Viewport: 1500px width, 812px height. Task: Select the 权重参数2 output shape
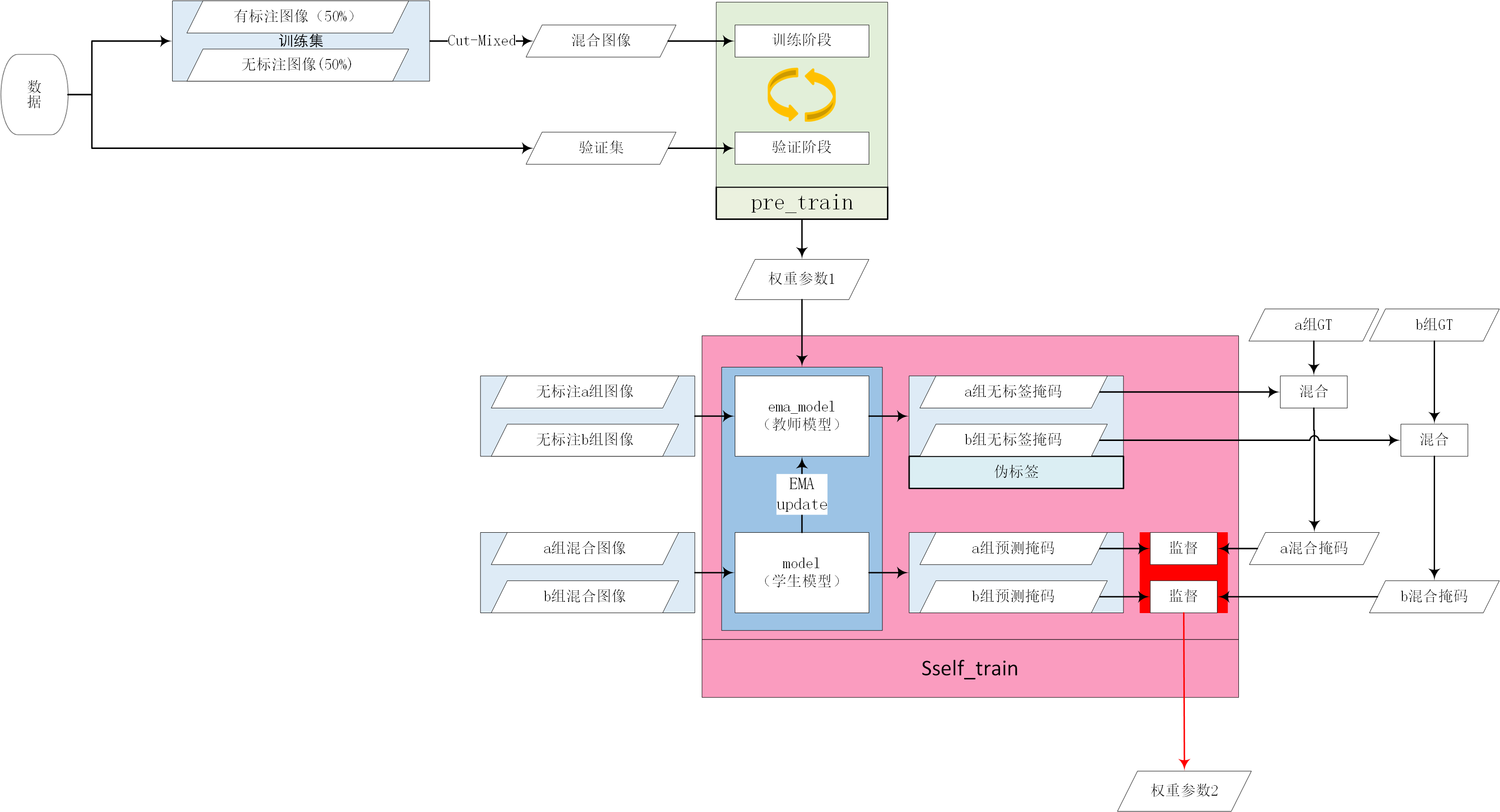[1184, 791]
